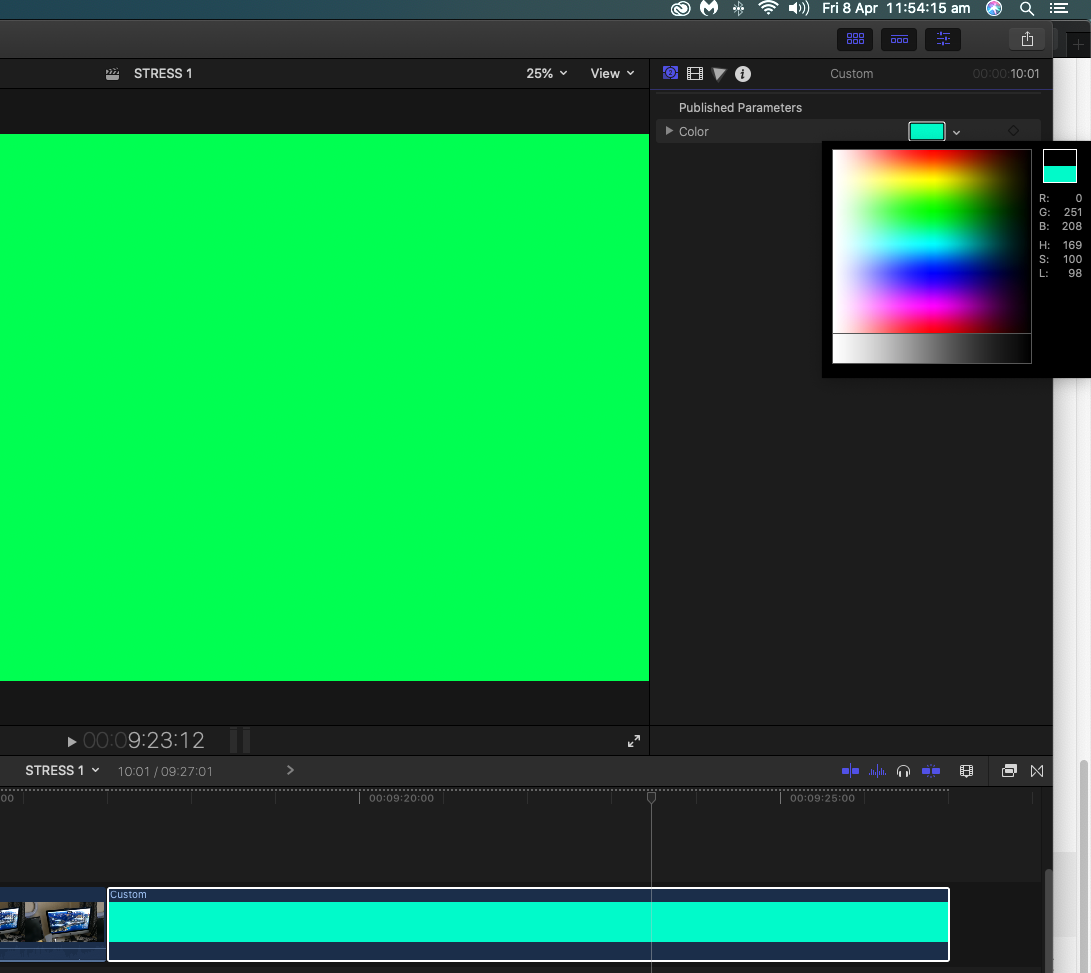Click the Color parameter teal swatch
This screenshot has width=1091, height=973.
926,131
